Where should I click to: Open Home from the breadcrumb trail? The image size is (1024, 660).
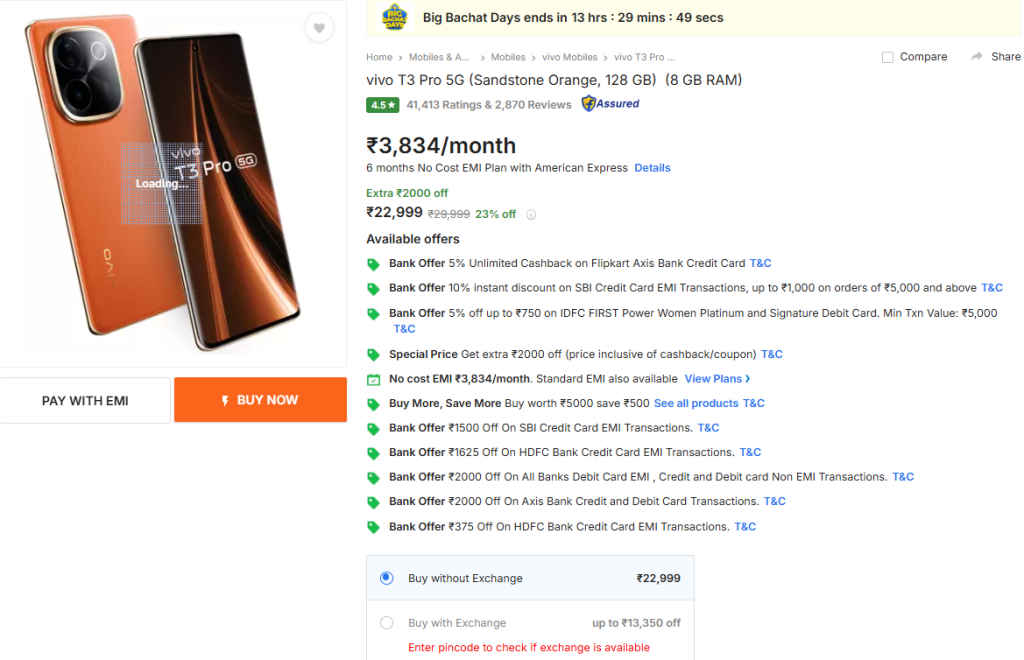point(379,57)
